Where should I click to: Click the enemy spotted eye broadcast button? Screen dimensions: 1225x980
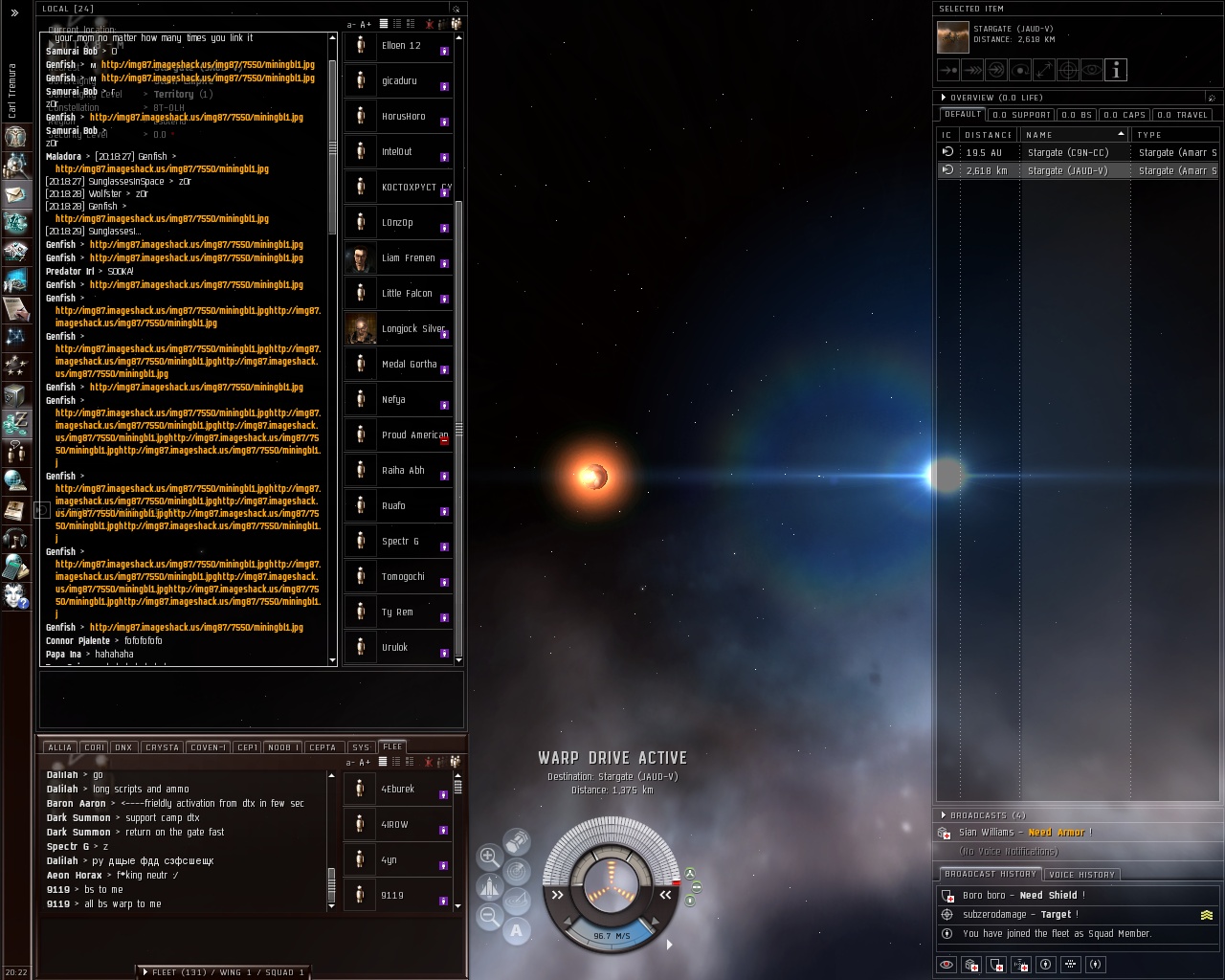coord(947,965)
